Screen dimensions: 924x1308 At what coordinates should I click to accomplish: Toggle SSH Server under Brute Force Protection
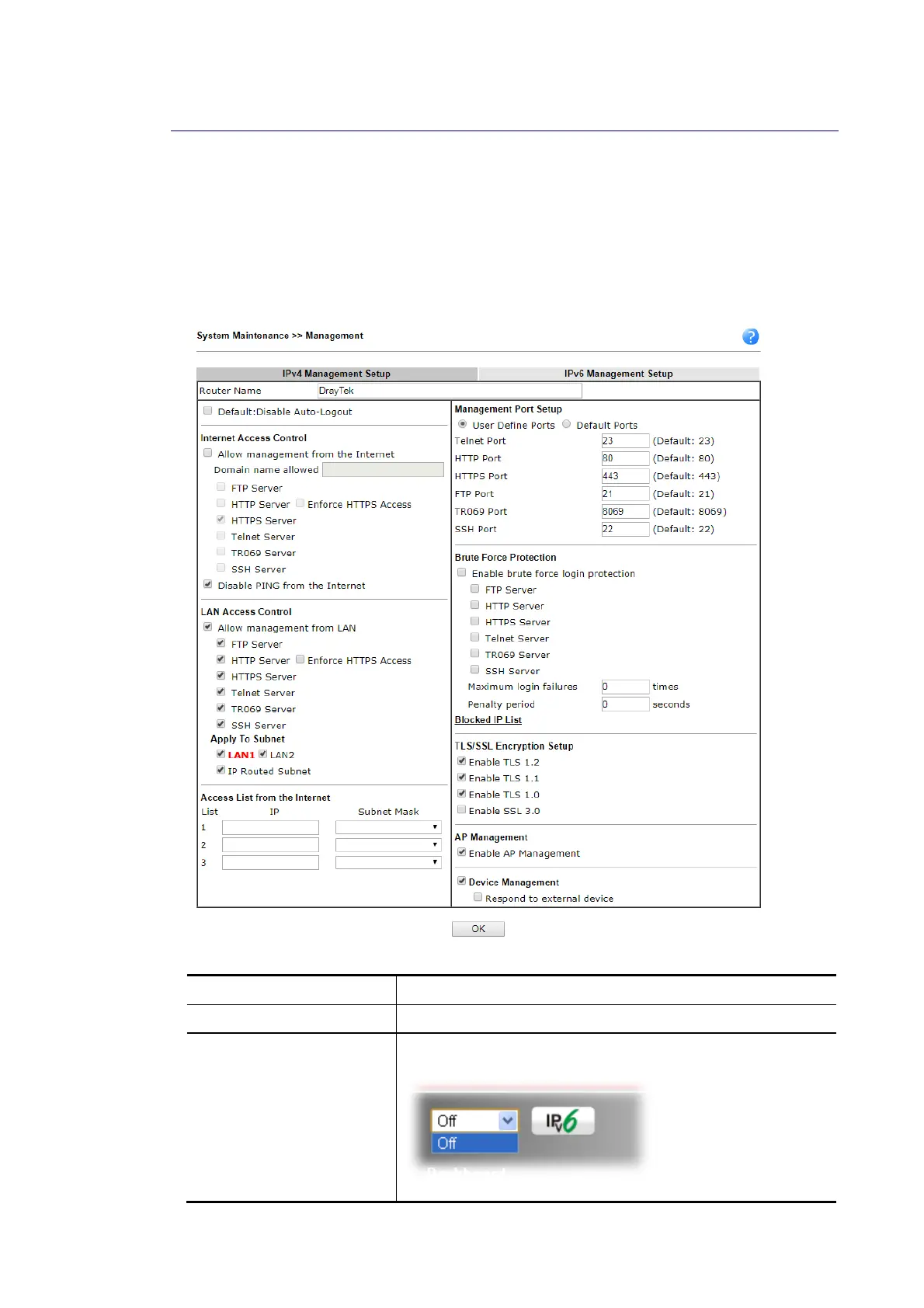pyautogui.click(x=474, y=670)
